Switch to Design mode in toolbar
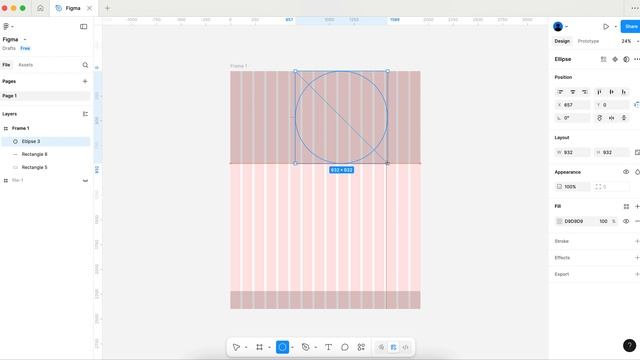Image resolution: width=640 pixels, height=360 pixels. click(393, 347)
